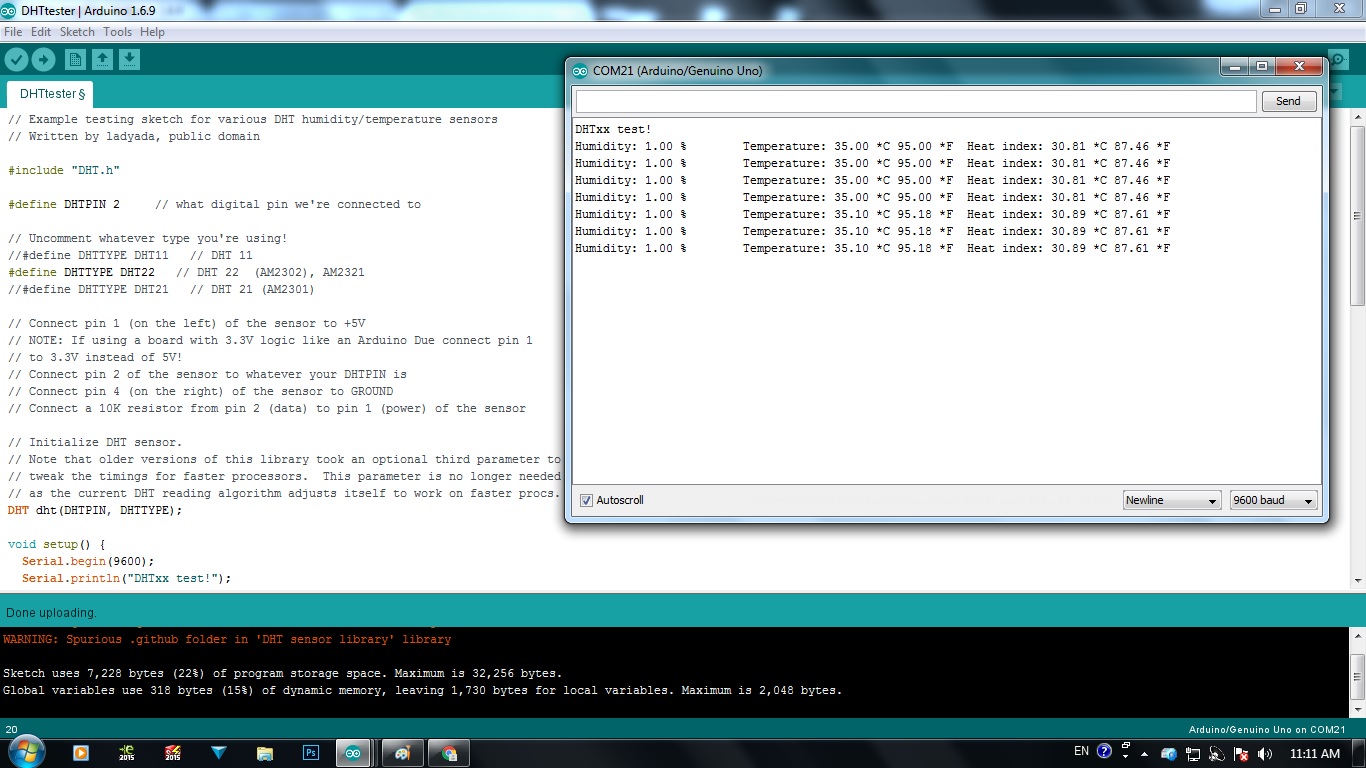The width and height of the screenshot is (1366, 768).
Task: Click the console scroll-down arrow
Action: pyautogui.click(x=1358, y=710)
